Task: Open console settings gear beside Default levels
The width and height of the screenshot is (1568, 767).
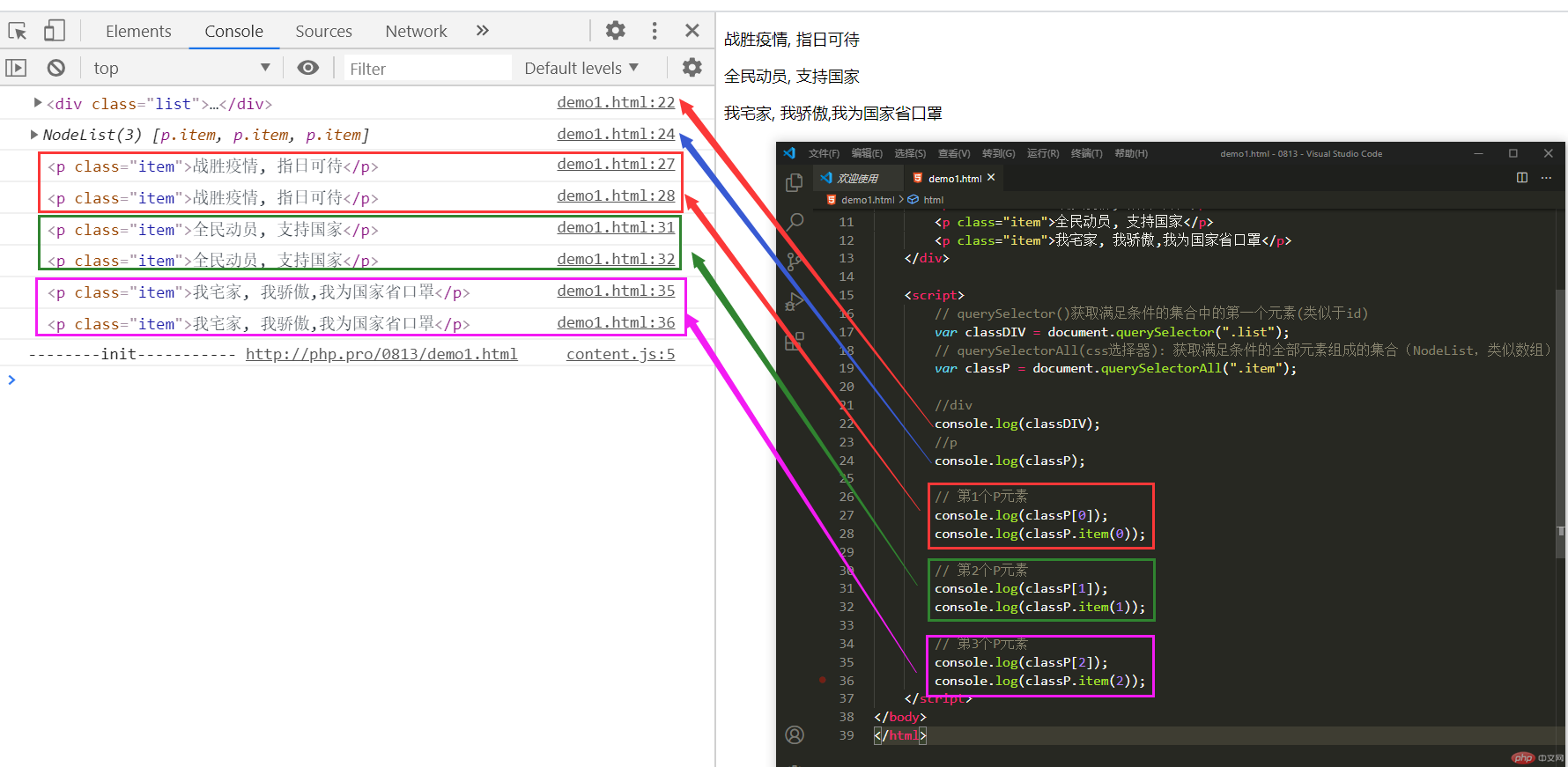Action: [x=692, y=68]
